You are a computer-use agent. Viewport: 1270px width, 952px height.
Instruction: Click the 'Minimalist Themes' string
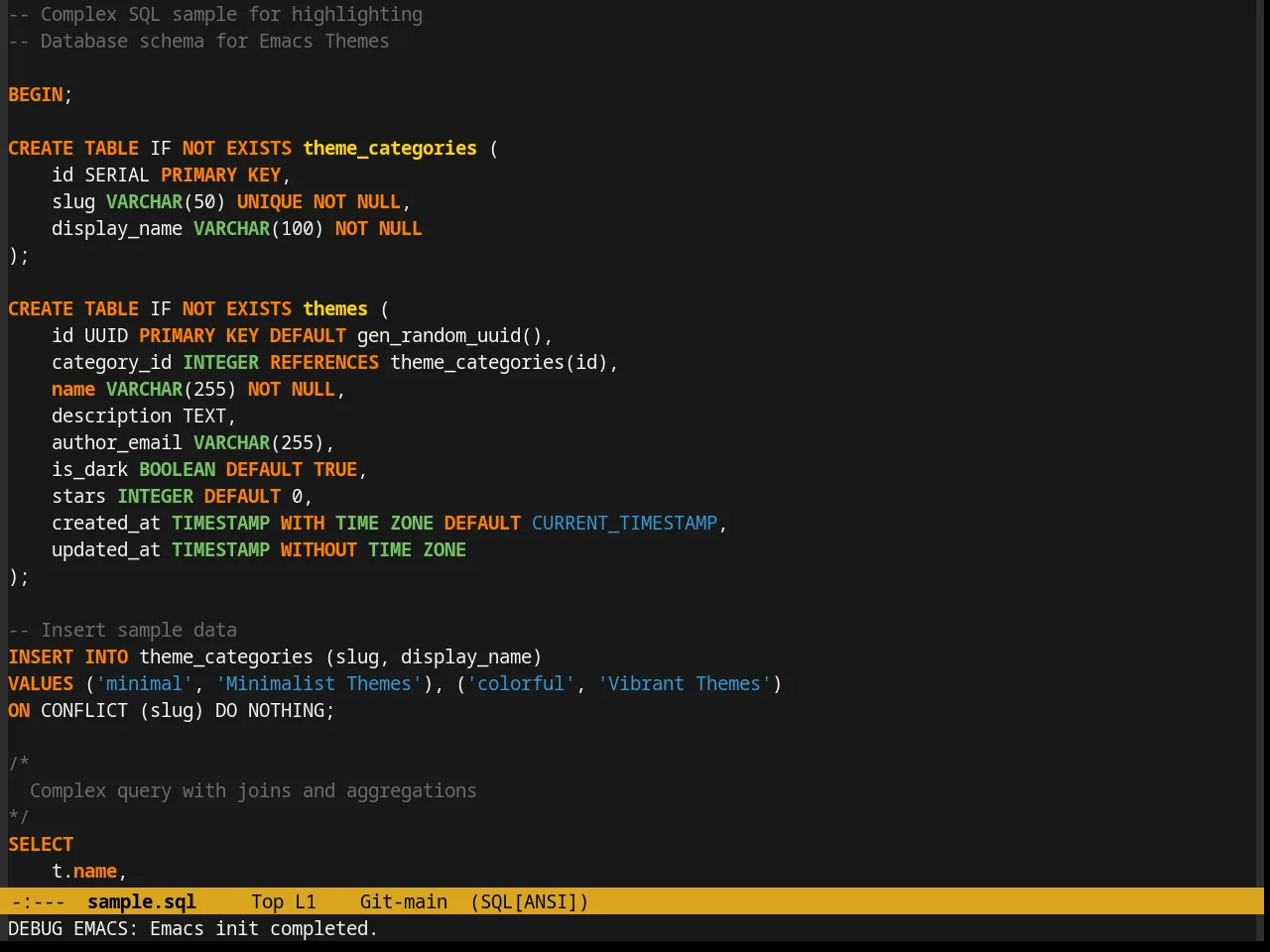318,683
